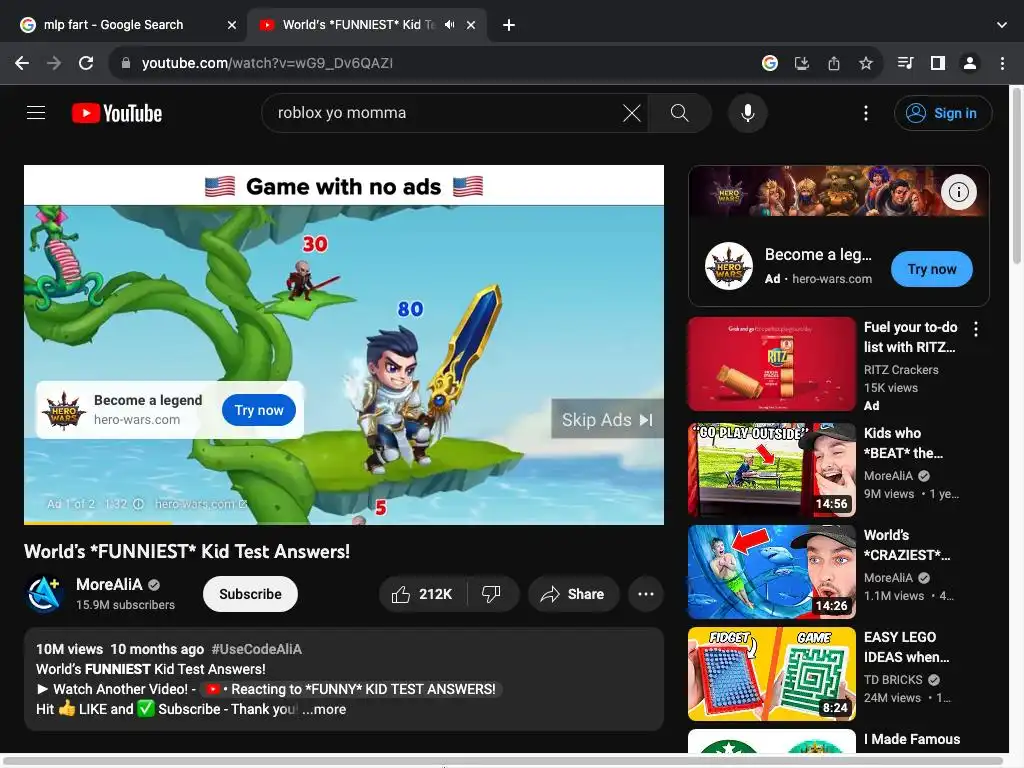The image size is (1024, 768).
Task: Open YouTube settings three-dot menu
Action: pos(866,113)
